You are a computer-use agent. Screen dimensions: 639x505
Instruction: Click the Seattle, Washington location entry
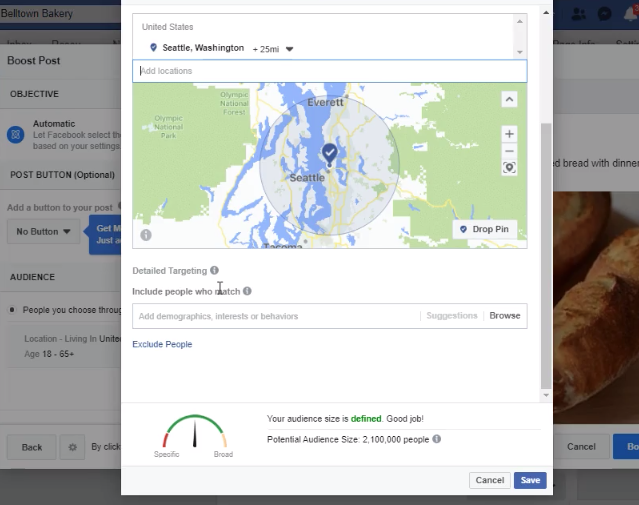203,48
